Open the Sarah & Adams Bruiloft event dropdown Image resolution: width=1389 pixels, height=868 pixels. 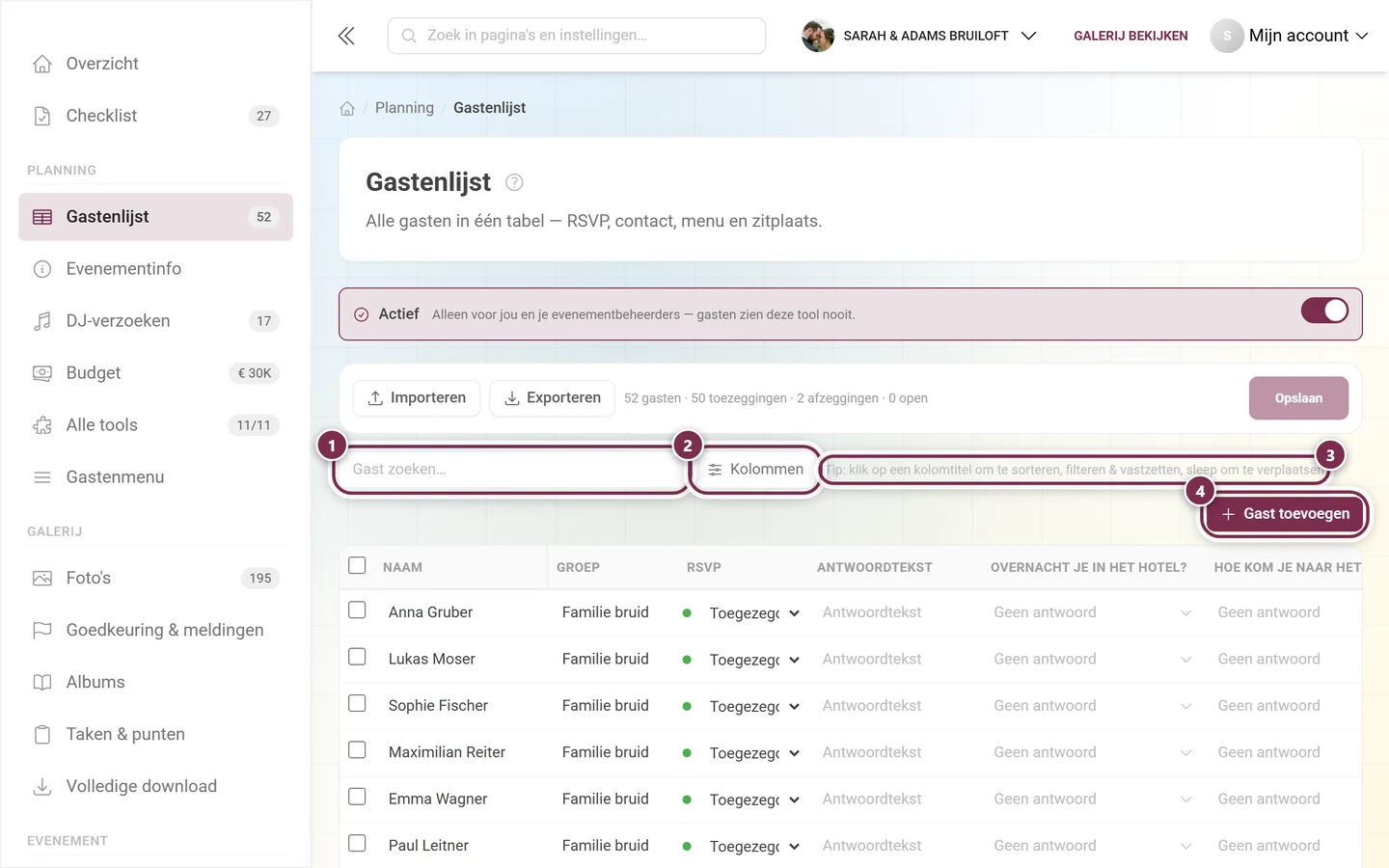coord(919,36)
